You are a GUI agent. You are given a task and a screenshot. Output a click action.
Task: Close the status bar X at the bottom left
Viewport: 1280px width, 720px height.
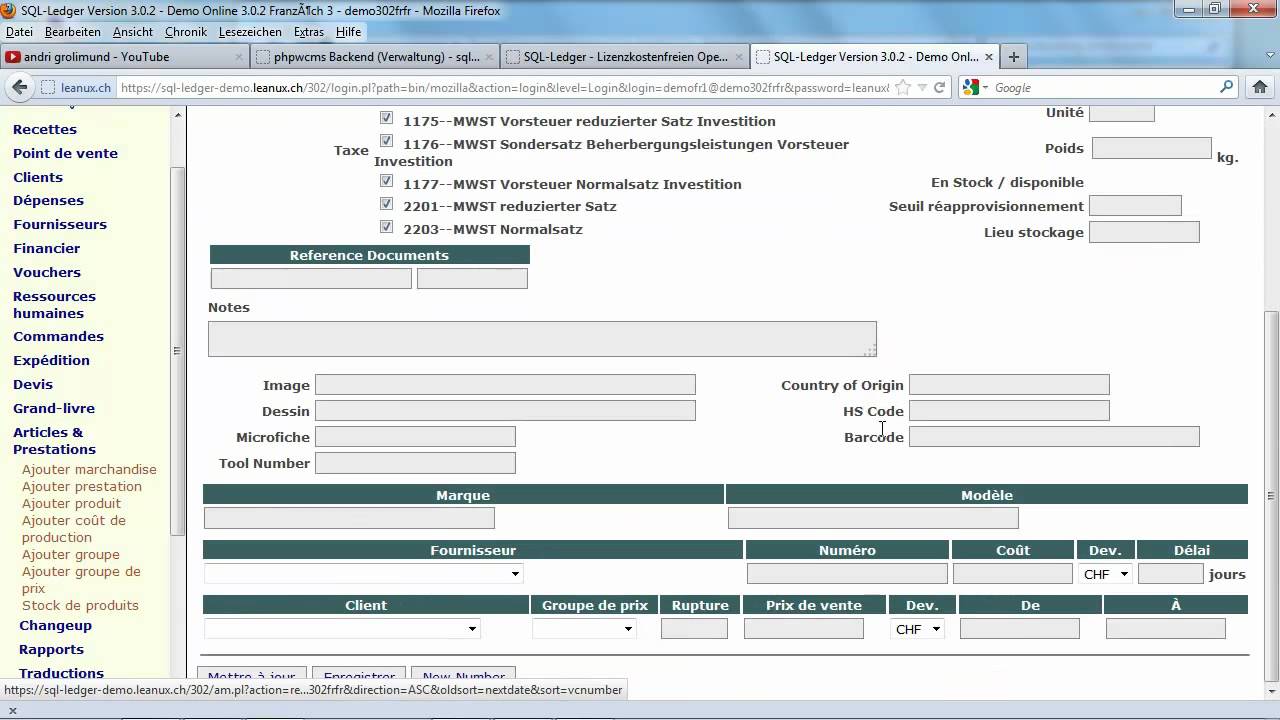tap(12, 710)
